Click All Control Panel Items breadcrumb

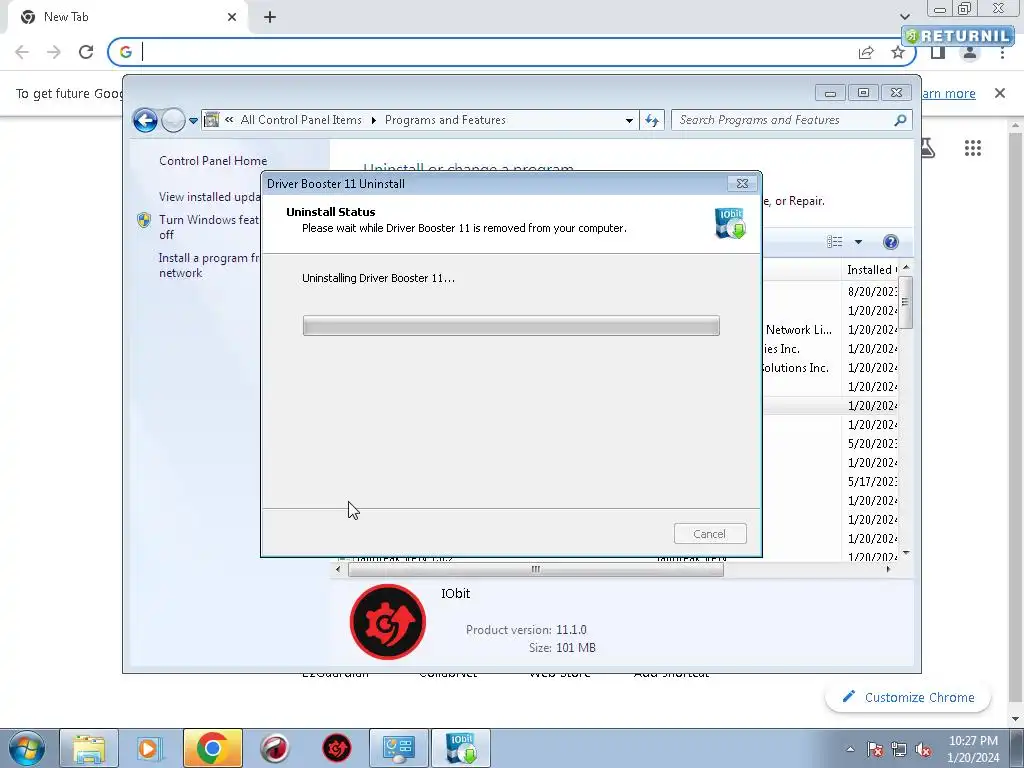(x=301, y=120)
